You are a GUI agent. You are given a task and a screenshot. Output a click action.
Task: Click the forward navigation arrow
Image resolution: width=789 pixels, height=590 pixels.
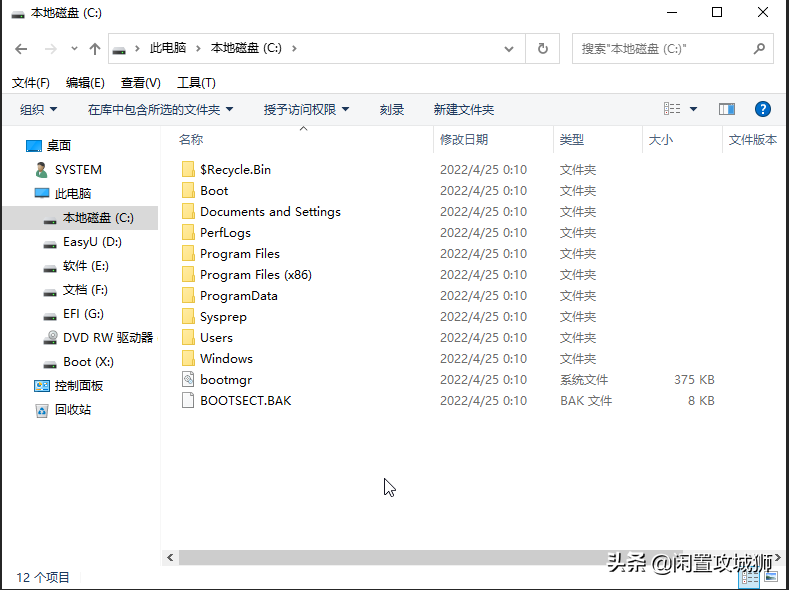(50, 49)
